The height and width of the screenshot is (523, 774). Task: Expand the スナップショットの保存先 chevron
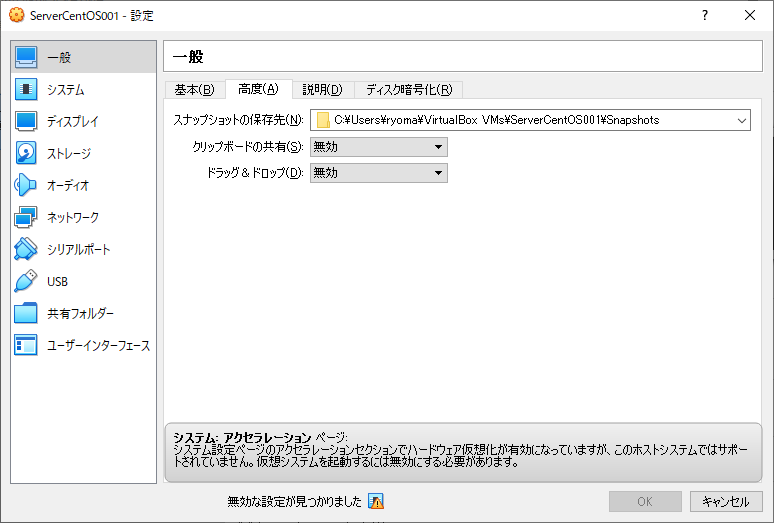pos(741,120)
